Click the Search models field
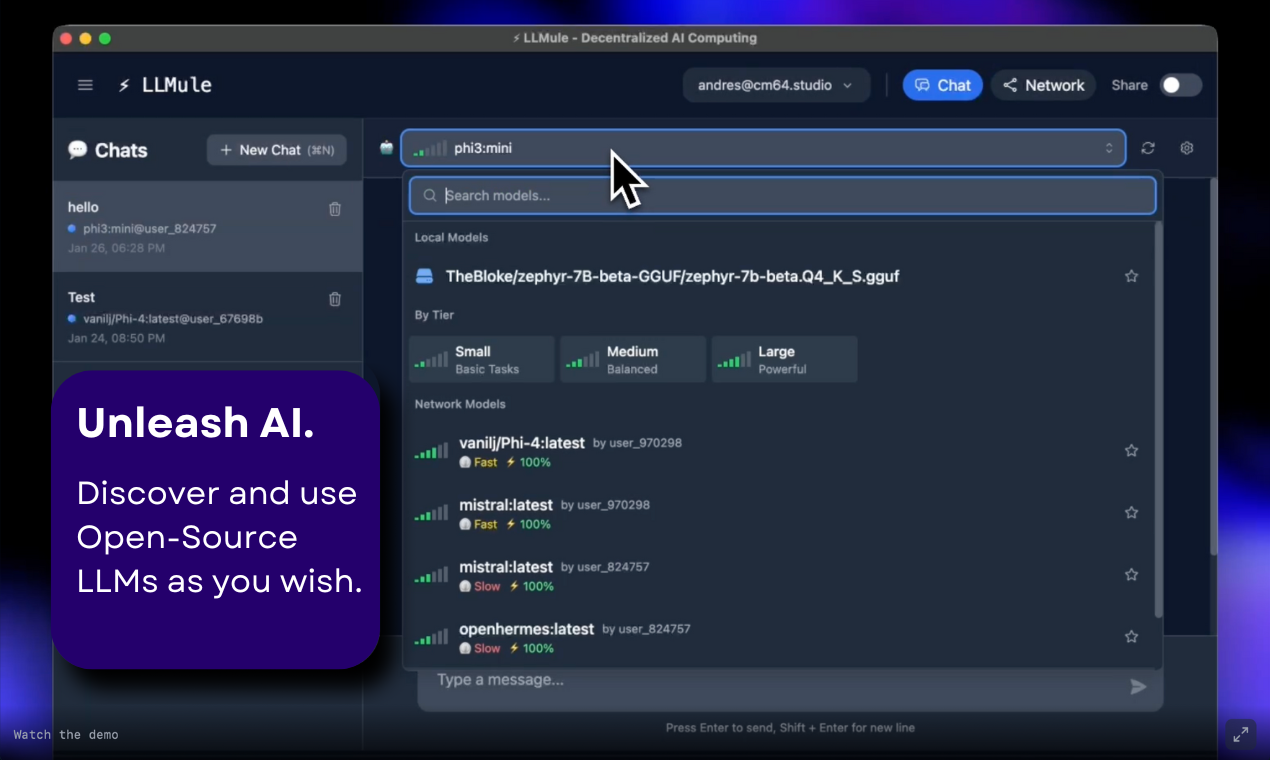 pos(783,196)
